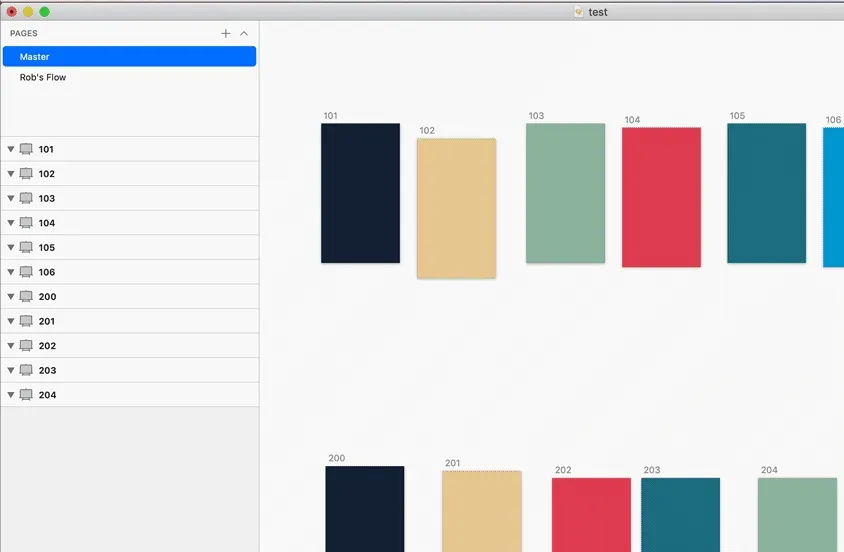Click canvas title label 105
The image size is (844, 552).
click(x=737, y=116)
